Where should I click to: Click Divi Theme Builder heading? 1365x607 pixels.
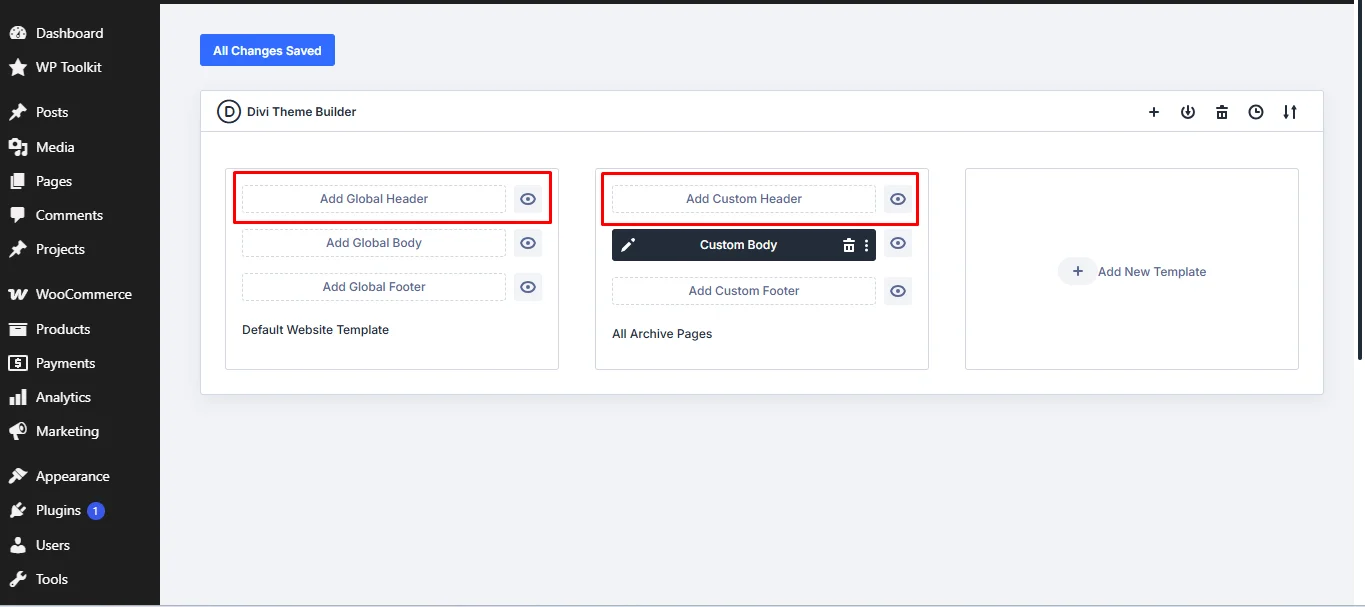(x=301, y=112)
